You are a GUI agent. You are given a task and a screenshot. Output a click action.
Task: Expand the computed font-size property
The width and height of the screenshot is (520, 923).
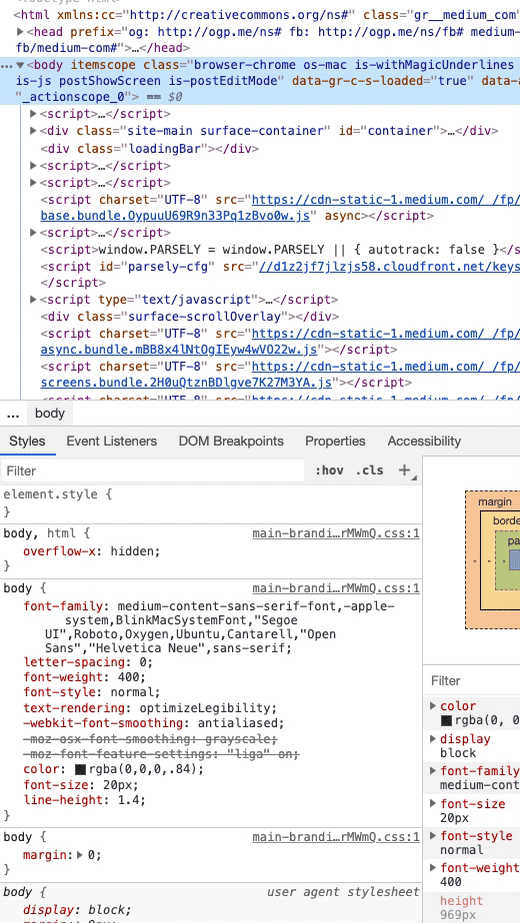(x=433, y=804)
